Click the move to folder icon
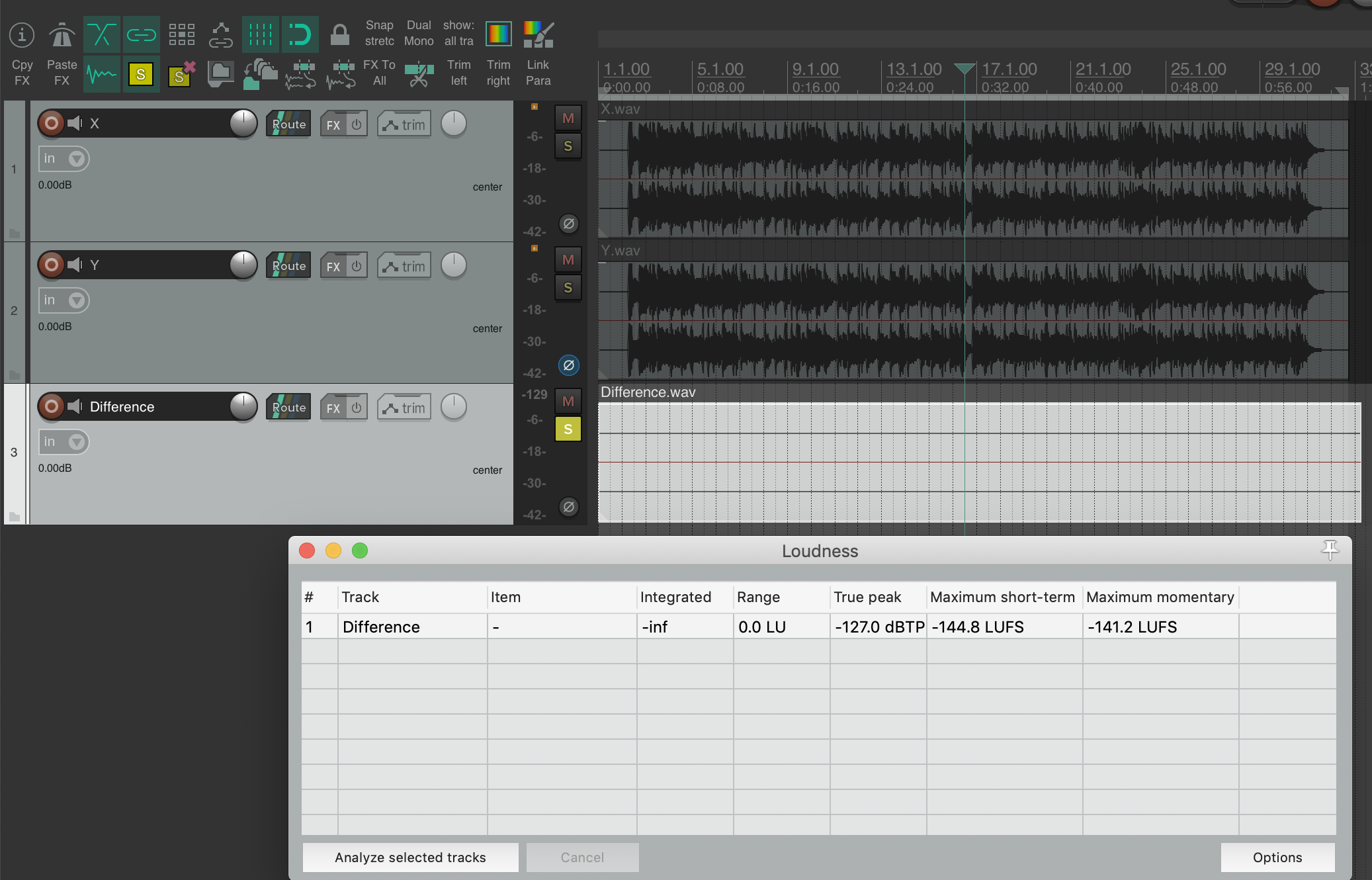 pyautogui.click(x=260, y=74)
